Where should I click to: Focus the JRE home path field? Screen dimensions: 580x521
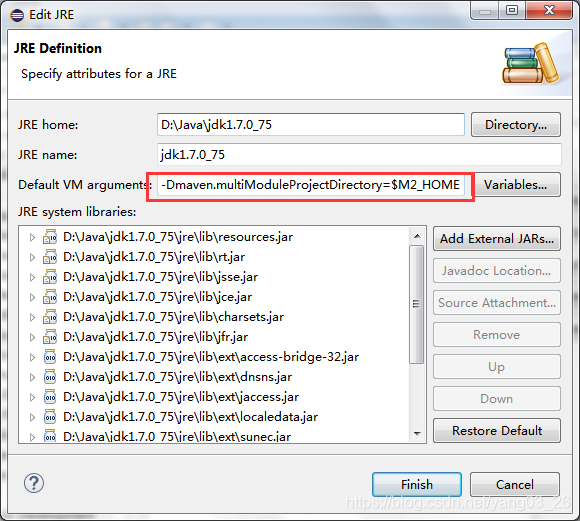click(x=311, y=125)
